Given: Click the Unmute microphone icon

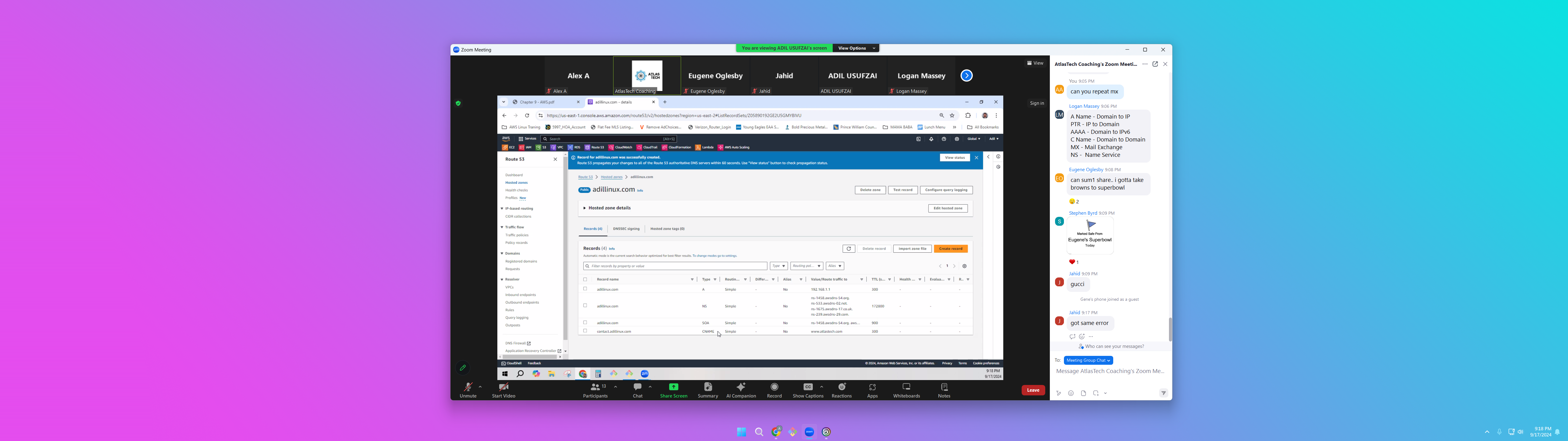Looking at the screenshot, I should point(467,387).
